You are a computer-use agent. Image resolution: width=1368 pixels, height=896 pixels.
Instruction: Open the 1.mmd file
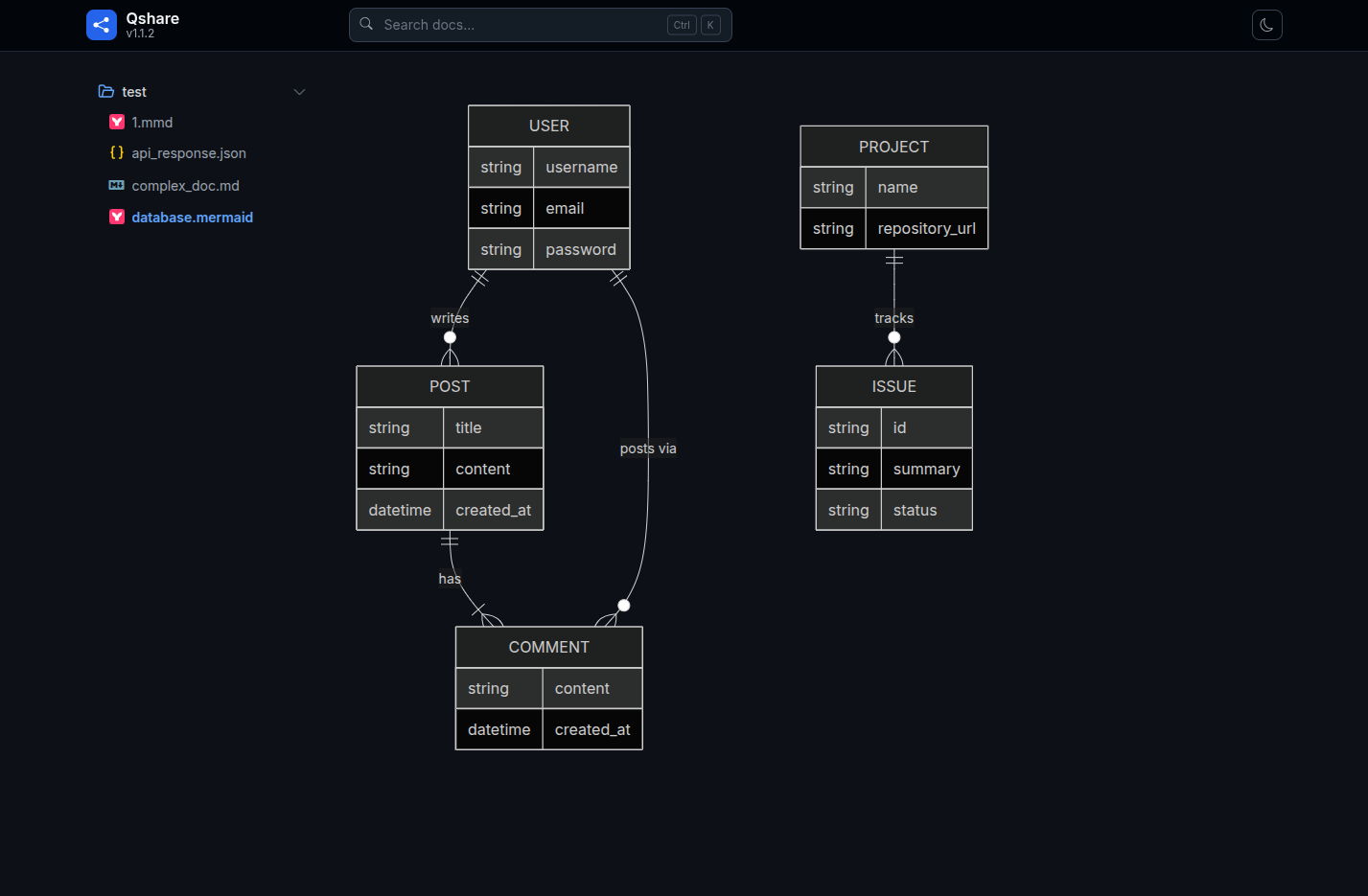pos(151,123)
